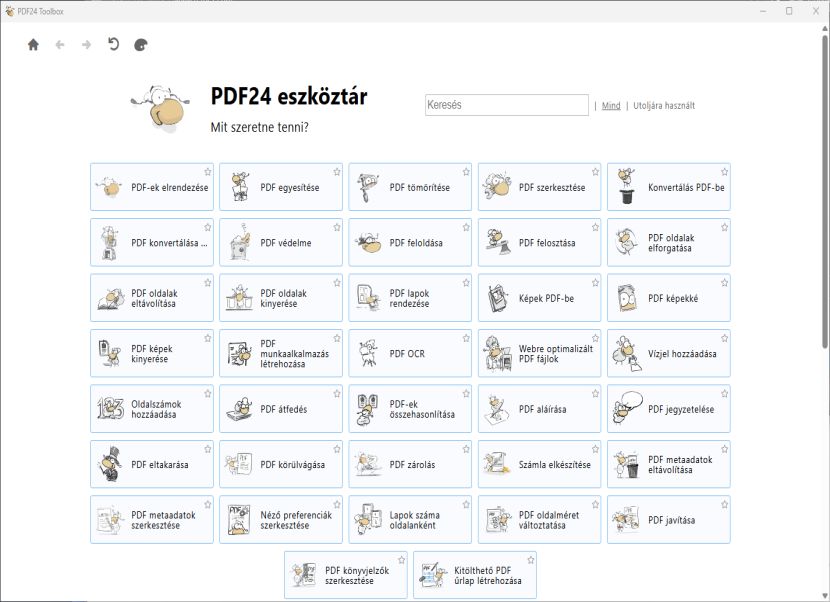Open PDF-ek összehasonlítása tile

click(410, 409)
